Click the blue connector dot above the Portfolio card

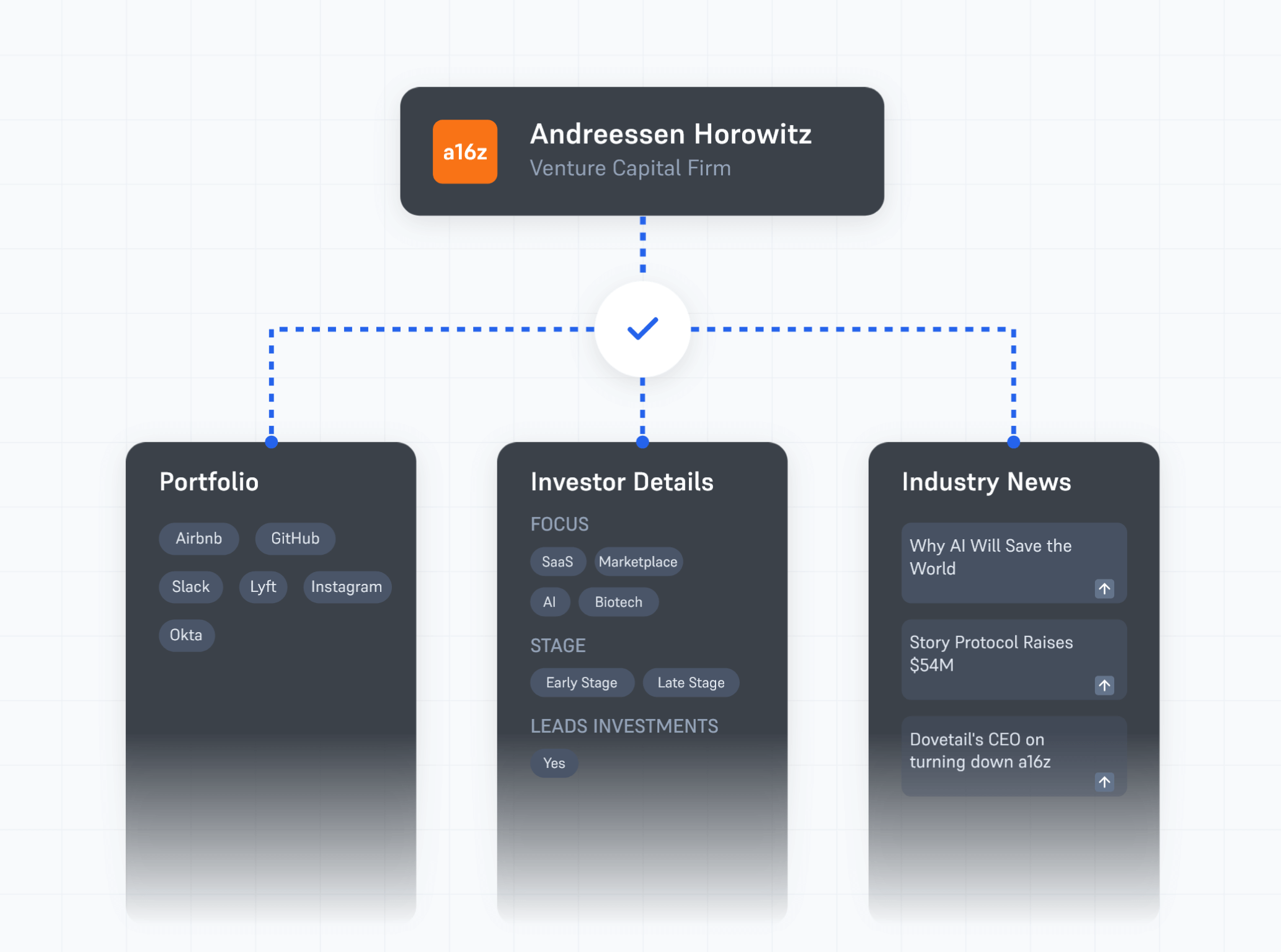point(271,443)
